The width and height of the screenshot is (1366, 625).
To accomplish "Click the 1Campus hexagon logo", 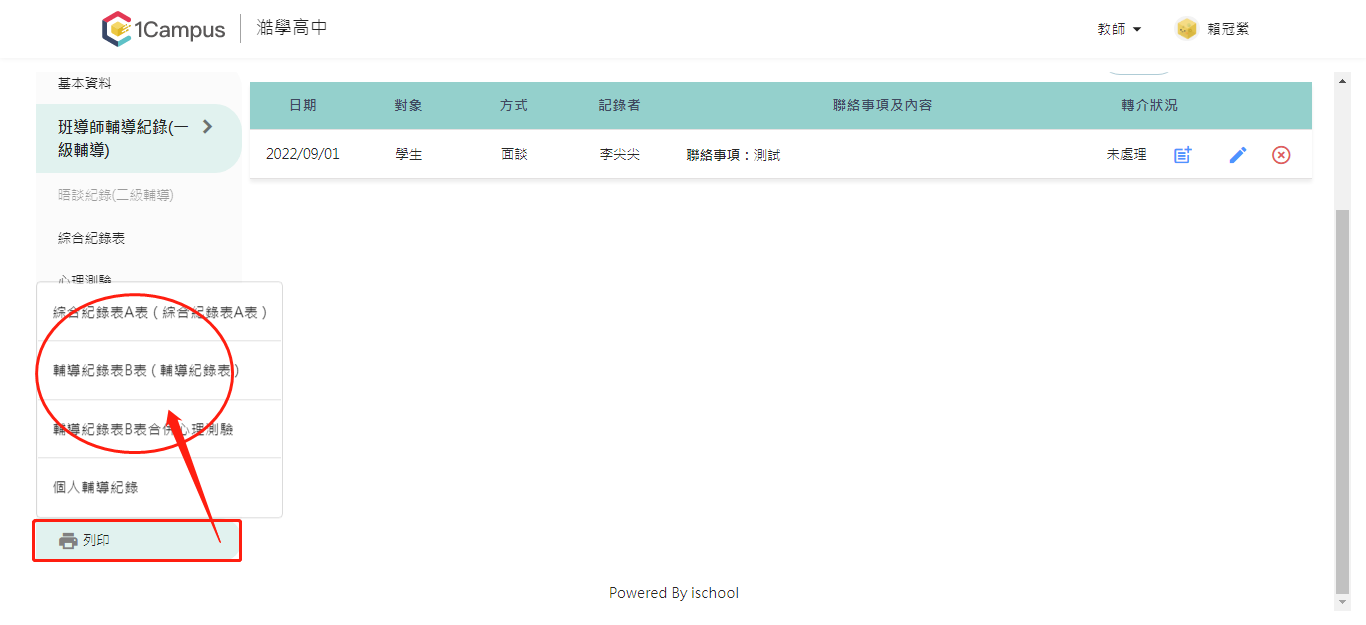I will pos(117,29).
